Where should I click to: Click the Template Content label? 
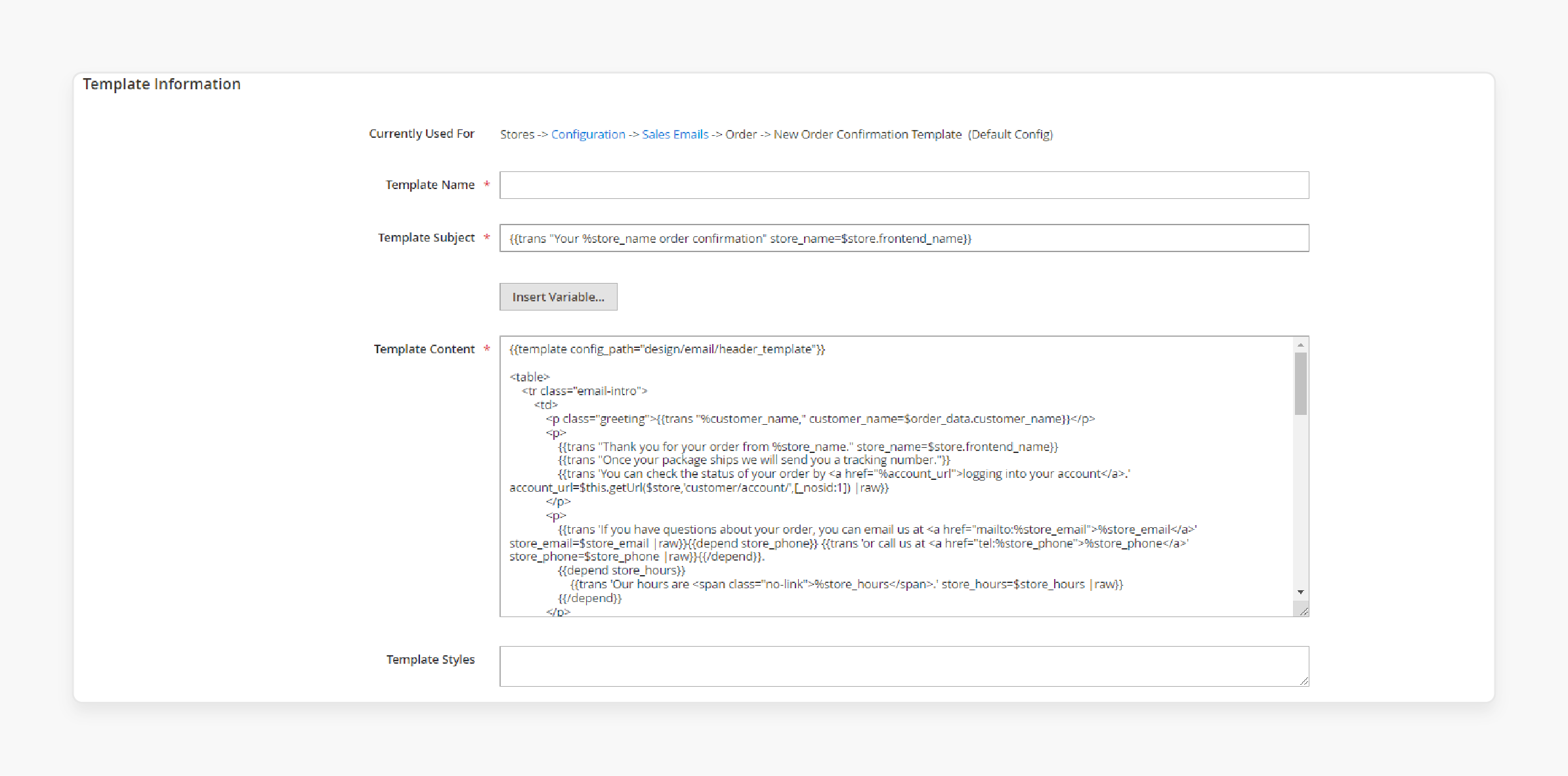coord(424,349)
